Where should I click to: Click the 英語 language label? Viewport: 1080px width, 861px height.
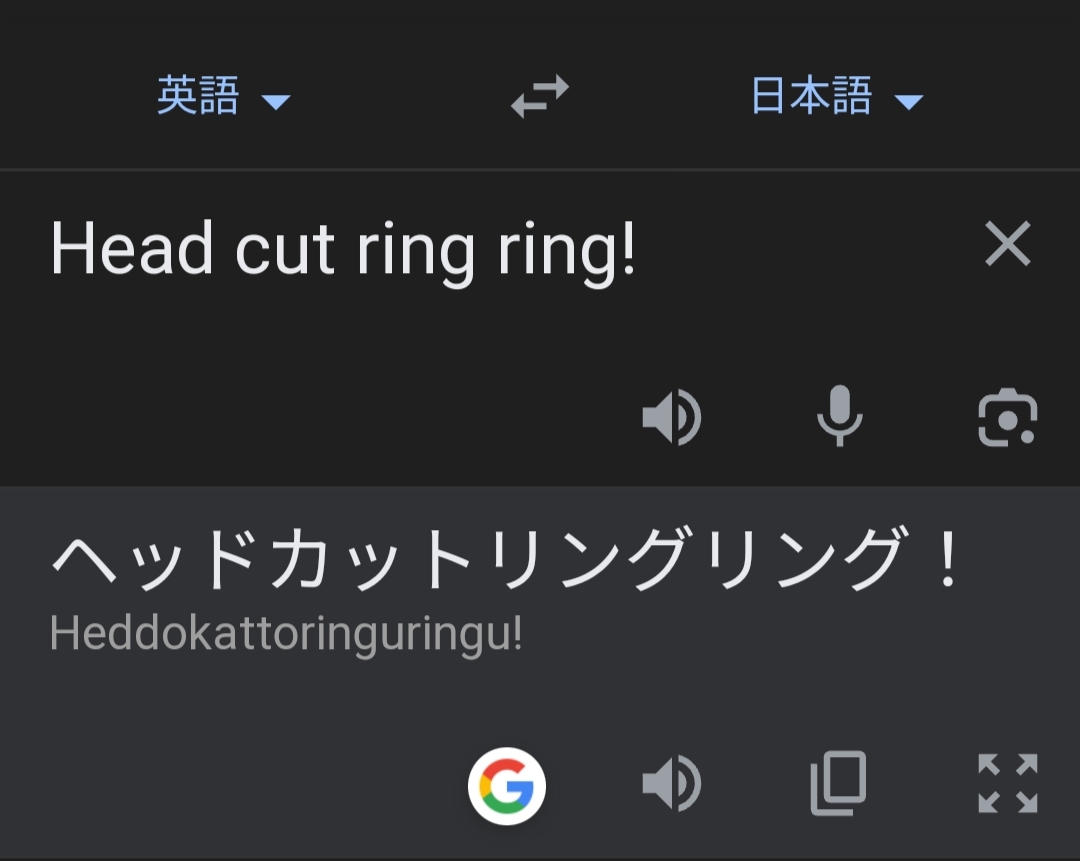(198, 96)
